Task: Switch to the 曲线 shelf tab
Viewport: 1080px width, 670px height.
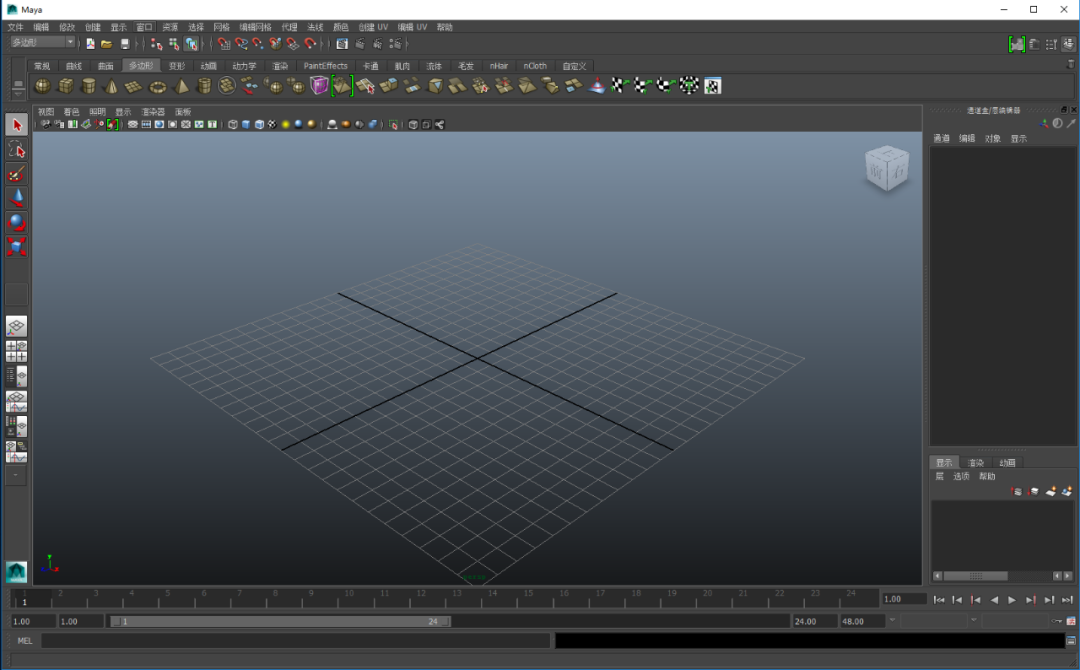Action: coord(74,66)
